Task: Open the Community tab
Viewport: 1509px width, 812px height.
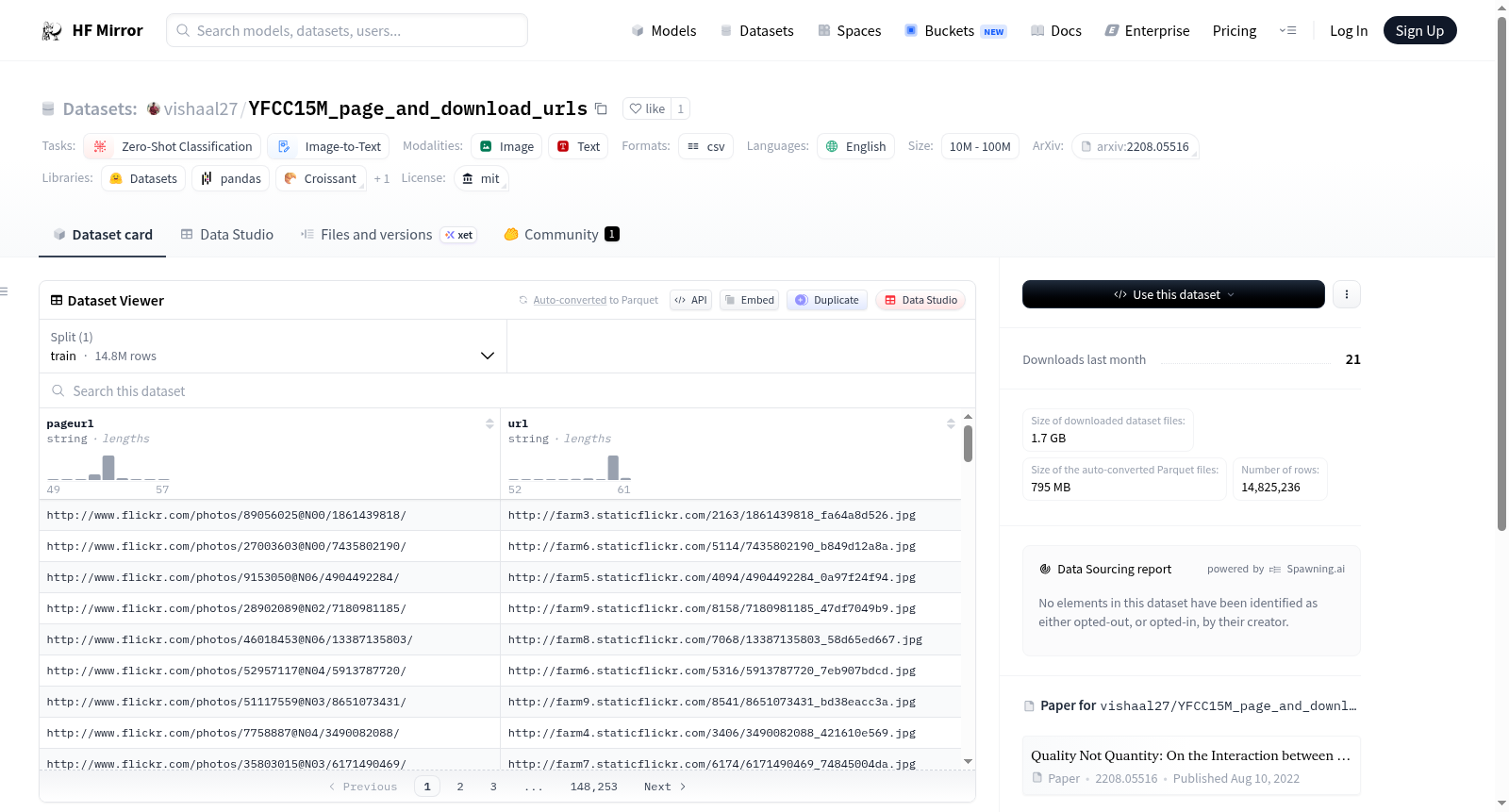Action: pyautogui.click(x=561, y=235)
